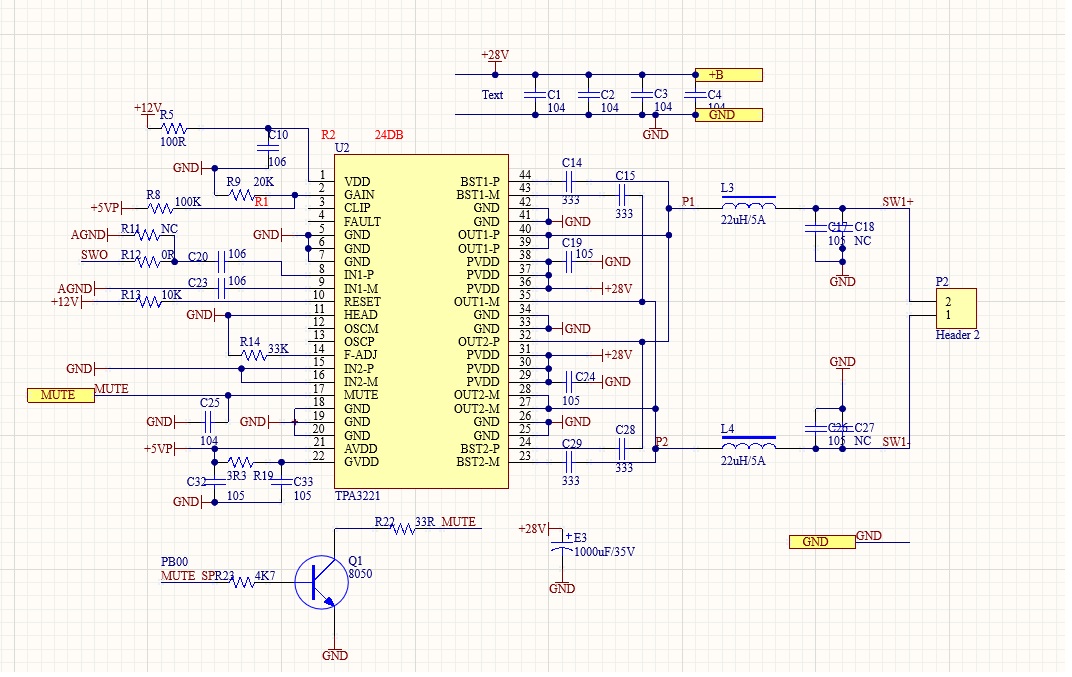The width and height of the screenshot is (1072, 677).
Task: Select the R14 33K resistor symbol
Action: point(254,355)
